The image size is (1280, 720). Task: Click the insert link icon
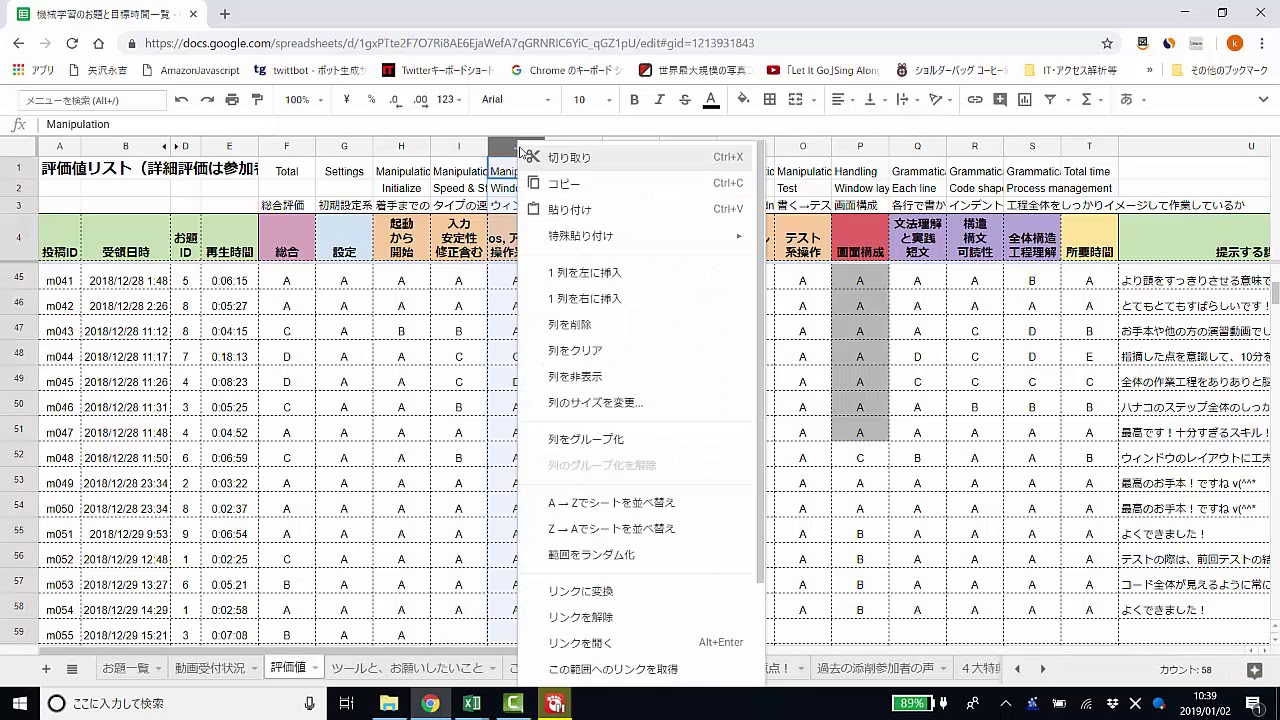[x=974, y=100]
